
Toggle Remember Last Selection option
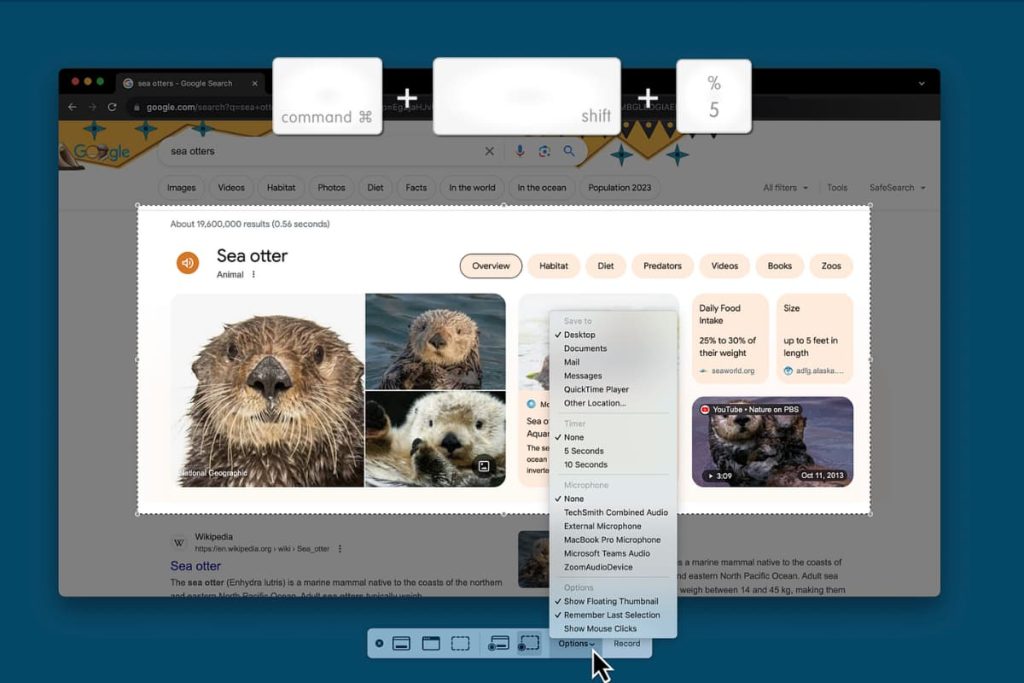click(x=613, y=614)
